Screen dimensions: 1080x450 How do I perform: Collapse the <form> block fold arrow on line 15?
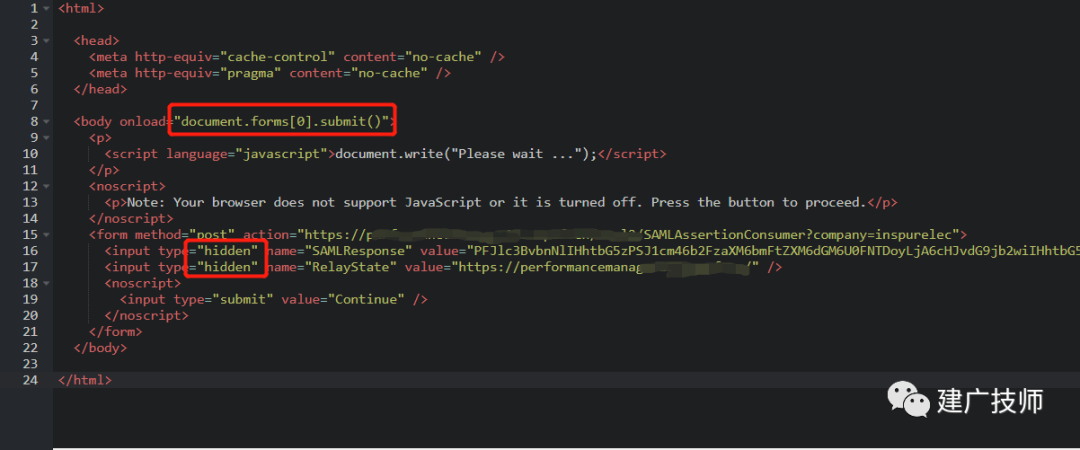coord(45,235)
